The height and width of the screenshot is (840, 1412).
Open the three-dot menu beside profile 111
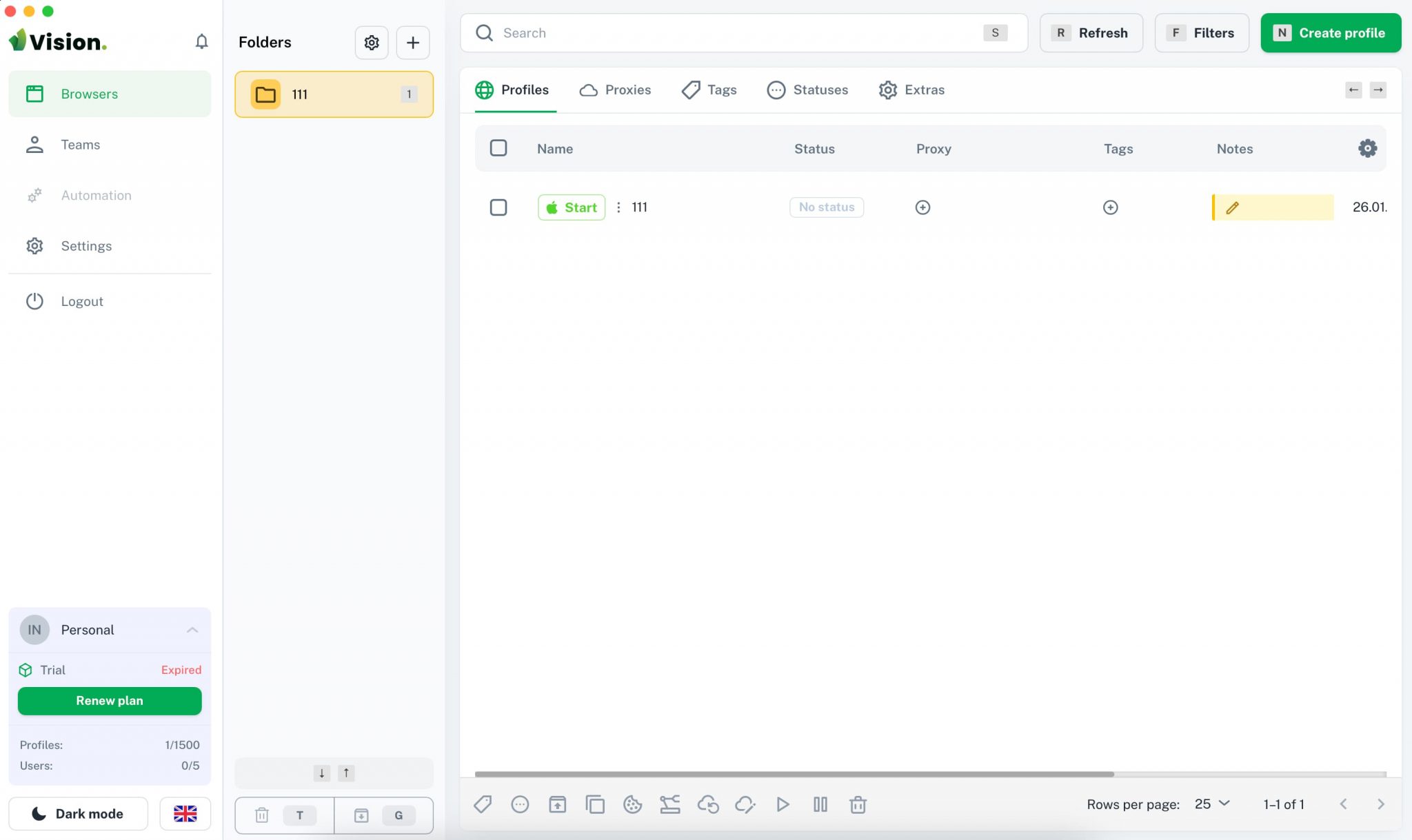coord(618,207)
